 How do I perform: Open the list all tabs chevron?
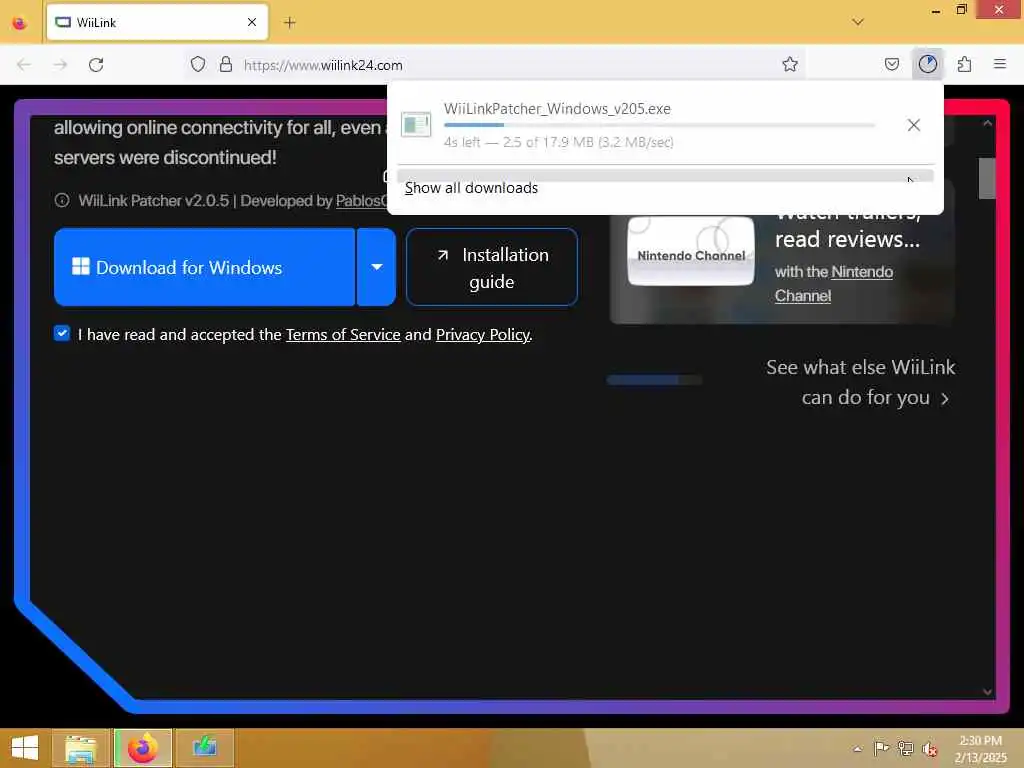858,22
